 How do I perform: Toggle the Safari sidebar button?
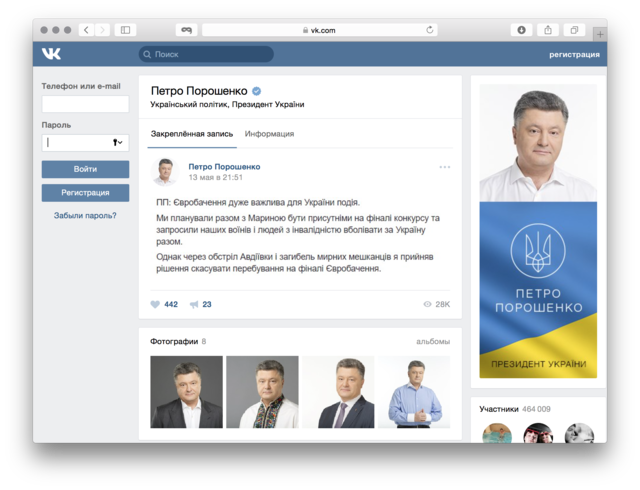tap(125, 30)
